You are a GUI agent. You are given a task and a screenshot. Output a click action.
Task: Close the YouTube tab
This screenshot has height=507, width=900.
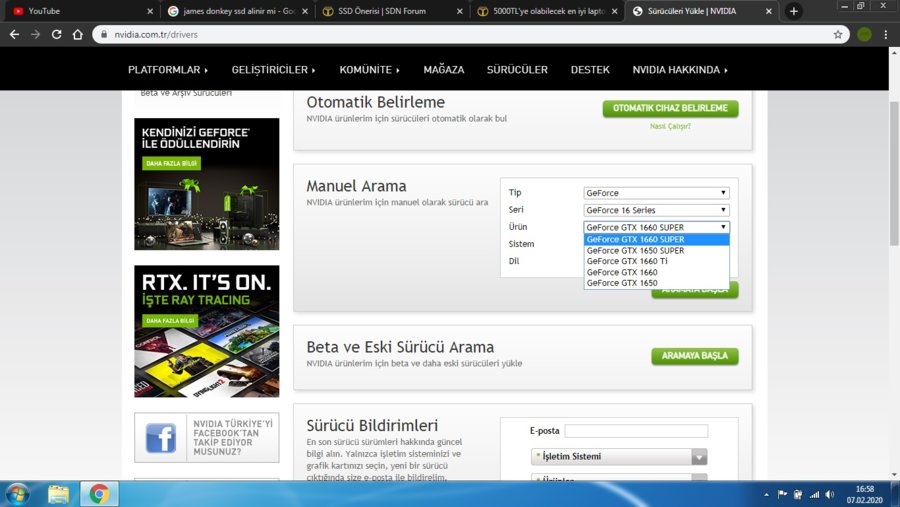coord(150,11)
